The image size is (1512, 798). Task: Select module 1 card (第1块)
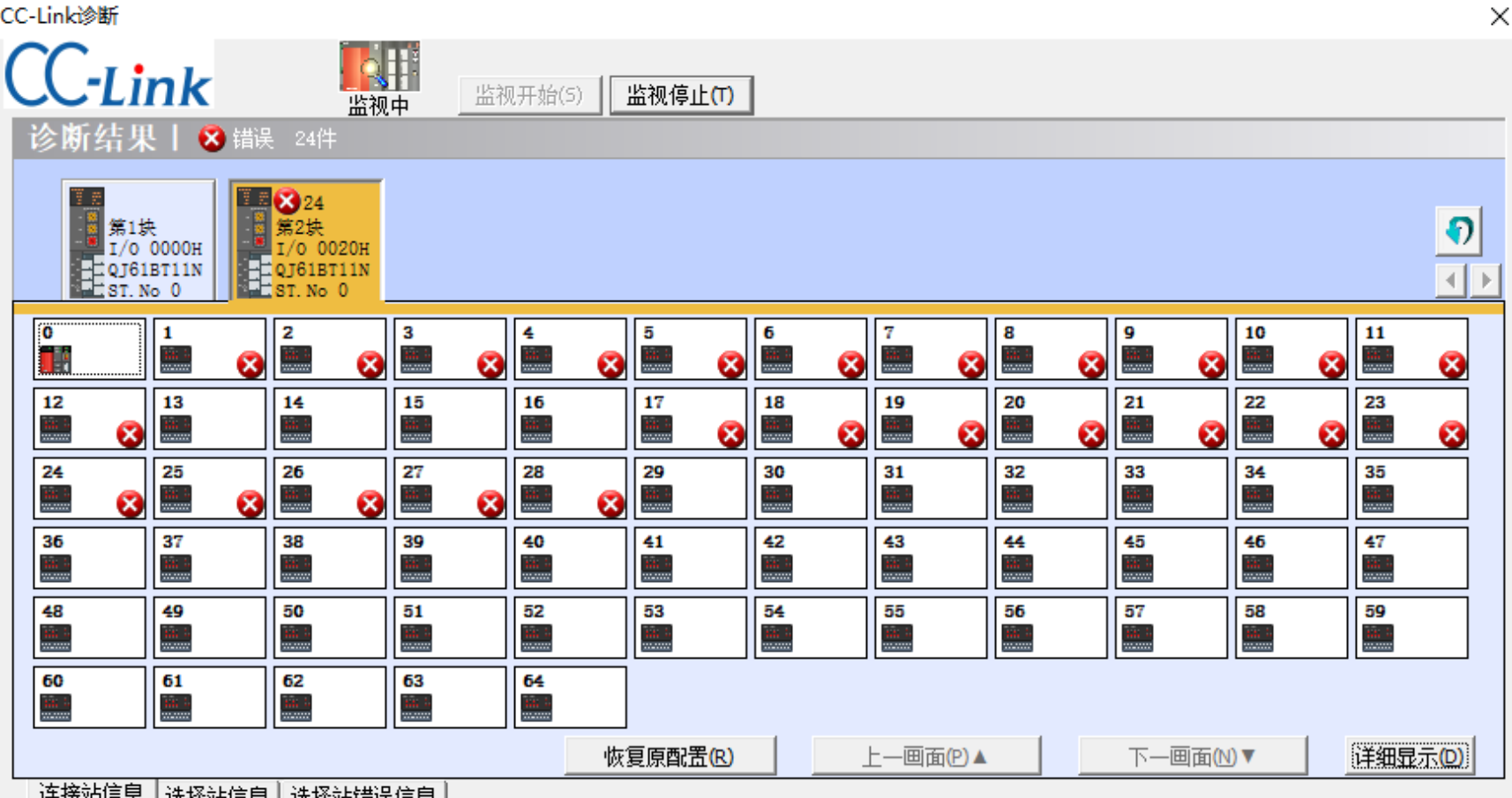pos(138,241)
